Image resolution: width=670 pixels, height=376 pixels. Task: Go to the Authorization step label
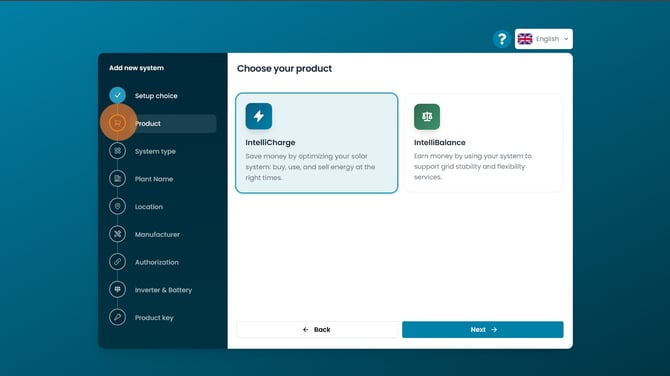click(x=157, y=262)
